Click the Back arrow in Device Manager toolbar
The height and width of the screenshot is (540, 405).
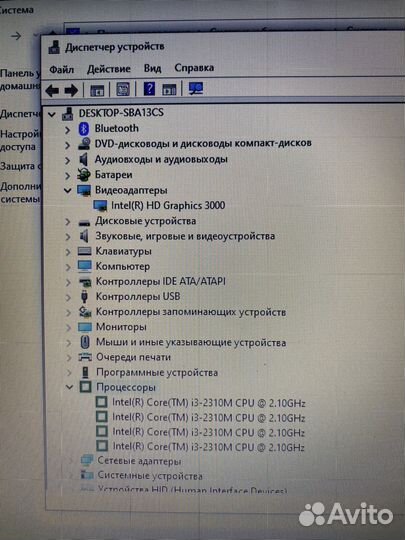click(52, 91)
